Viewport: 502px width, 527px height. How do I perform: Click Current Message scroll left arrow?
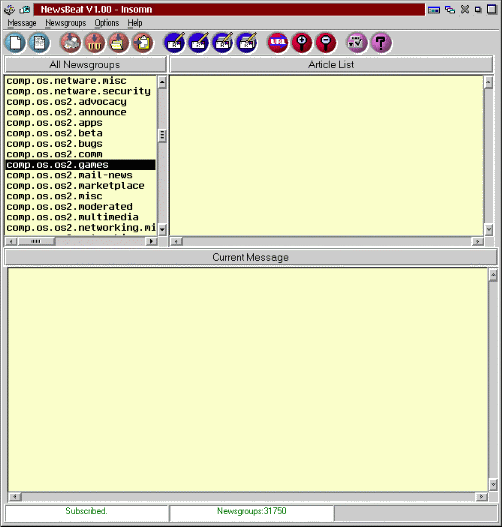(14, 496)
